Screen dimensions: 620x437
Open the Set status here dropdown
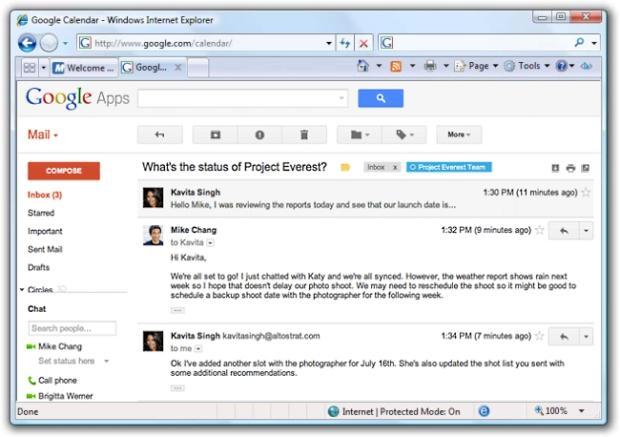(x=106, y=361)
